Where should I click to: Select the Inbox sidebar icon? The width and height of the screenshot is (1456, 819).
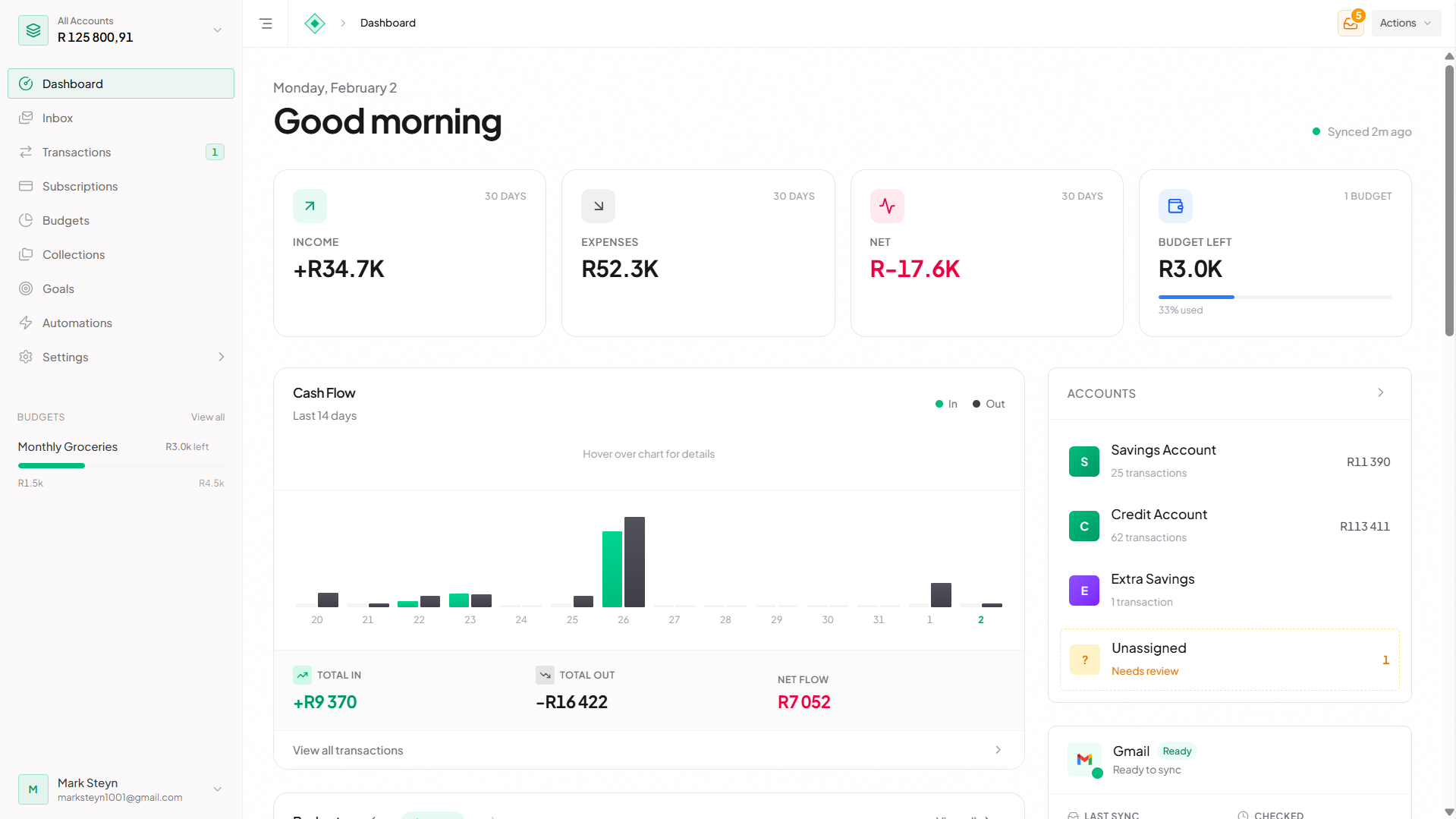tap(26, 118)
